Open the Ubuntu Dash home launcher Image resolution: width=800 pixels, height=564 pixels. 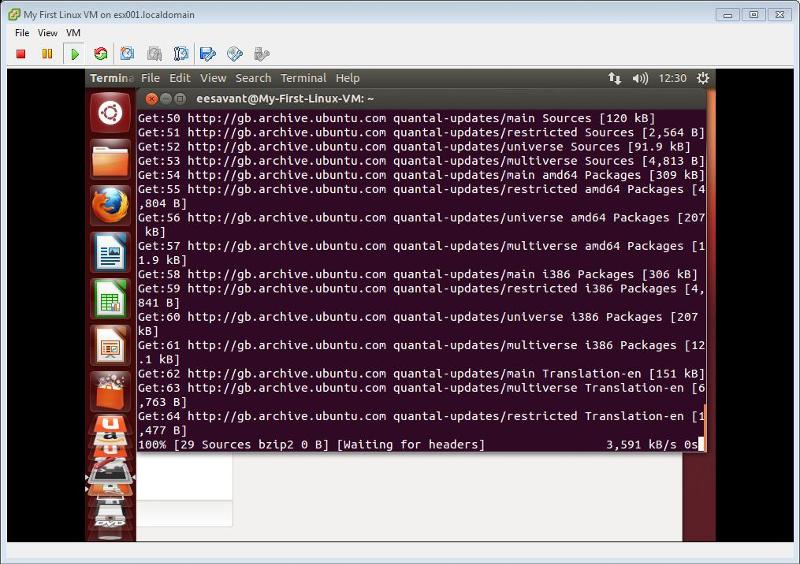click(110, 113)
